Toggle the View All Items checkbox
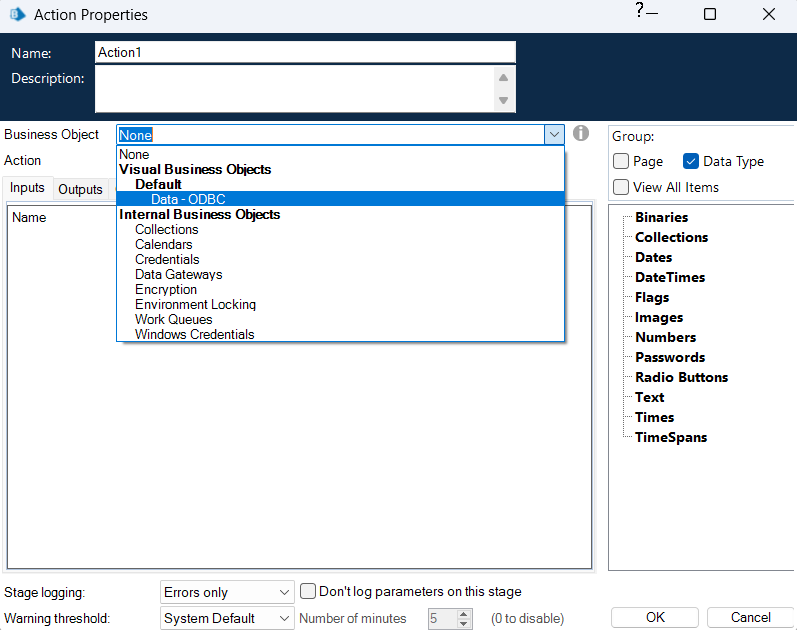This screenshot has width=797, height=630. pos(621,187)
